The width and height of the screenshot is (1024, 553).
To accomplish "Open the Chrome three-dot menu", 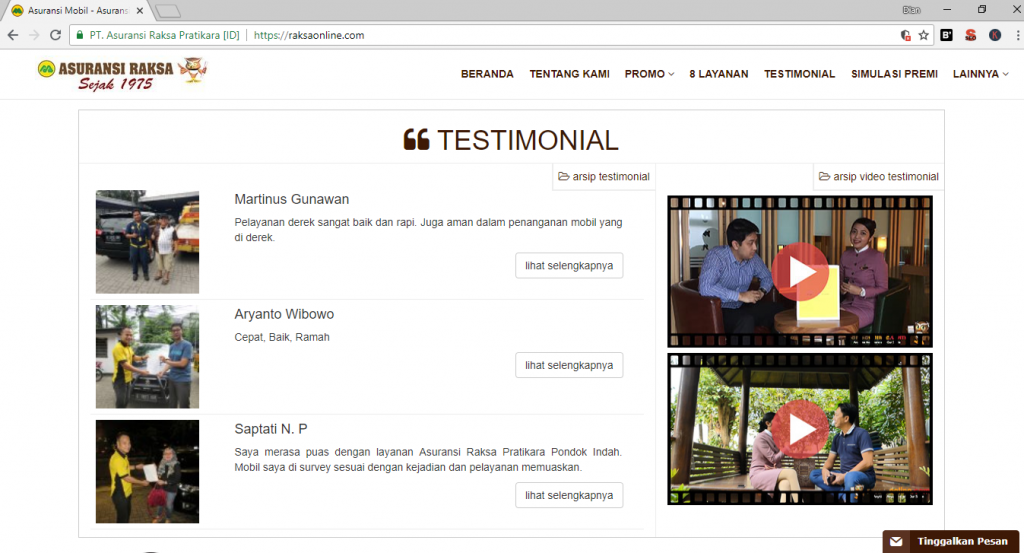I will 1018,35.
